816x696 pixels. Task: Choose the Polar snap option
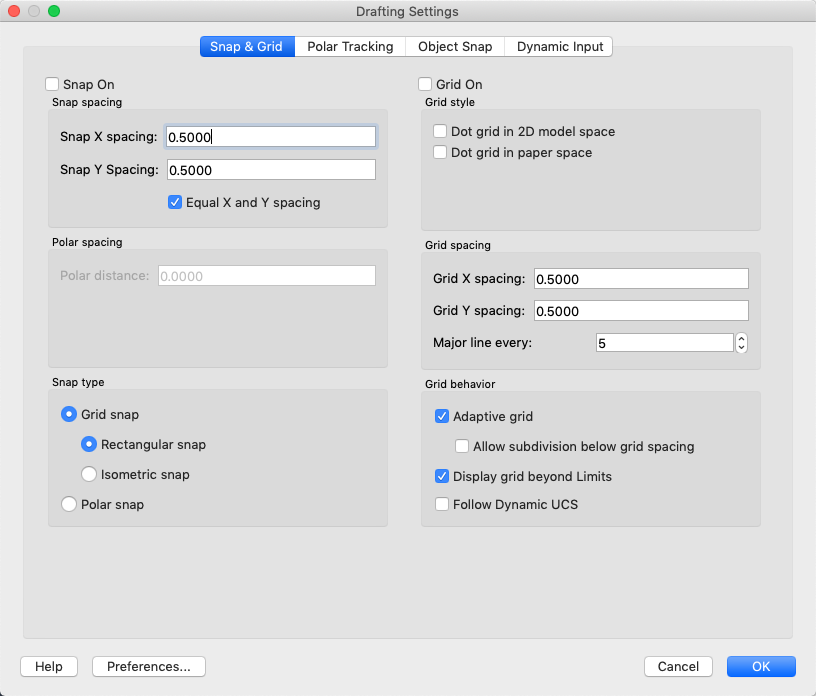click(69, 504)
